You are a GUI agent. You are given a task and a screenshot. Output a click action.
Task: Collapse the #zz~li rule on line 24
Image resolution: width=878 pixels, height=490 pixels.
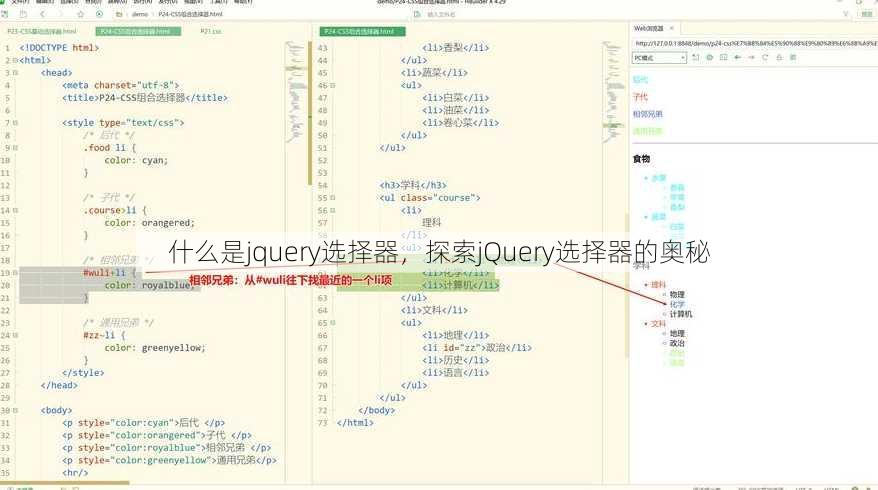point(16,335)
